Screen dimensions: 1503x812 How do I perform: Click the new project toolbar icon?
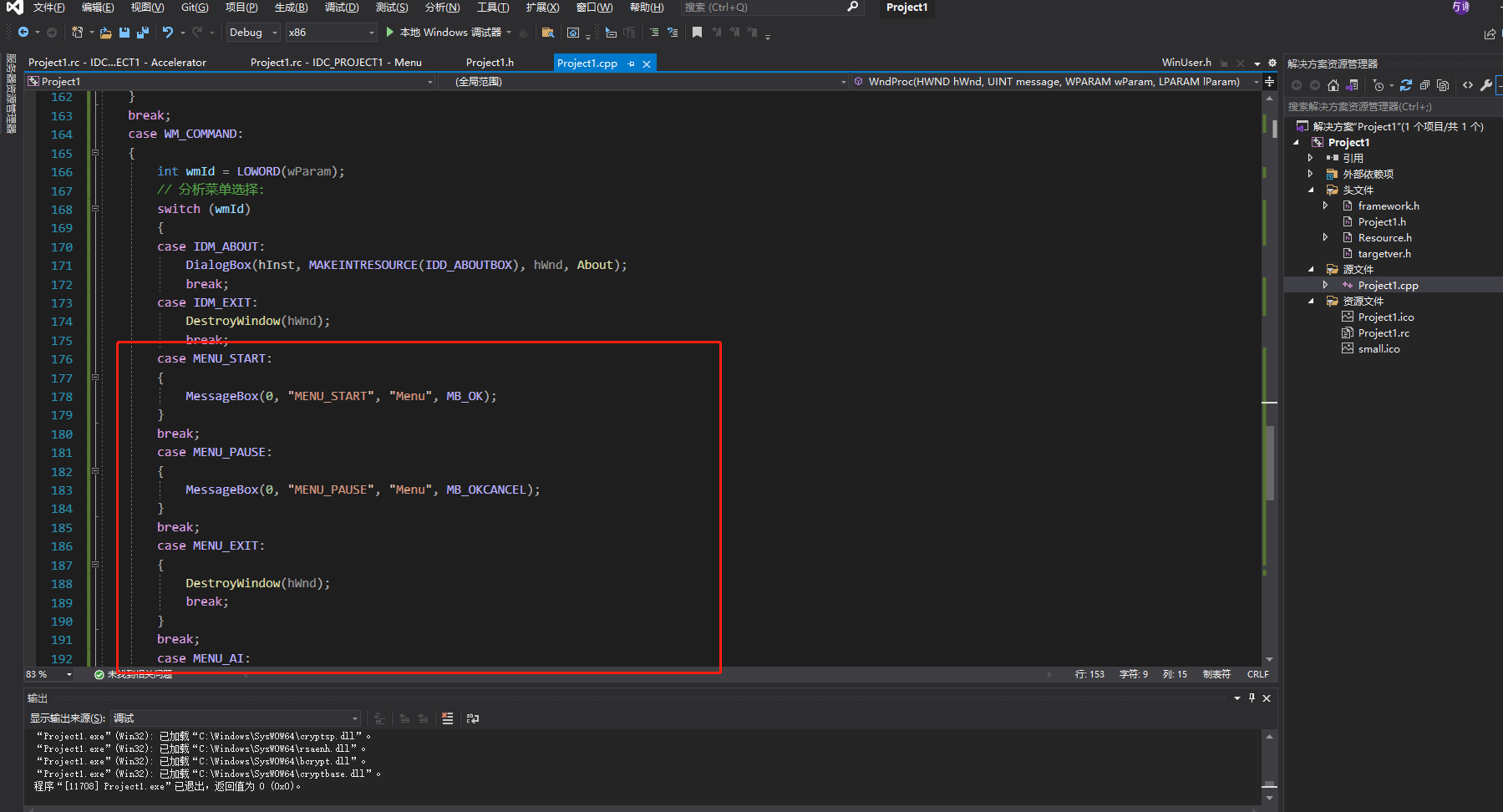tap(77, 33)
